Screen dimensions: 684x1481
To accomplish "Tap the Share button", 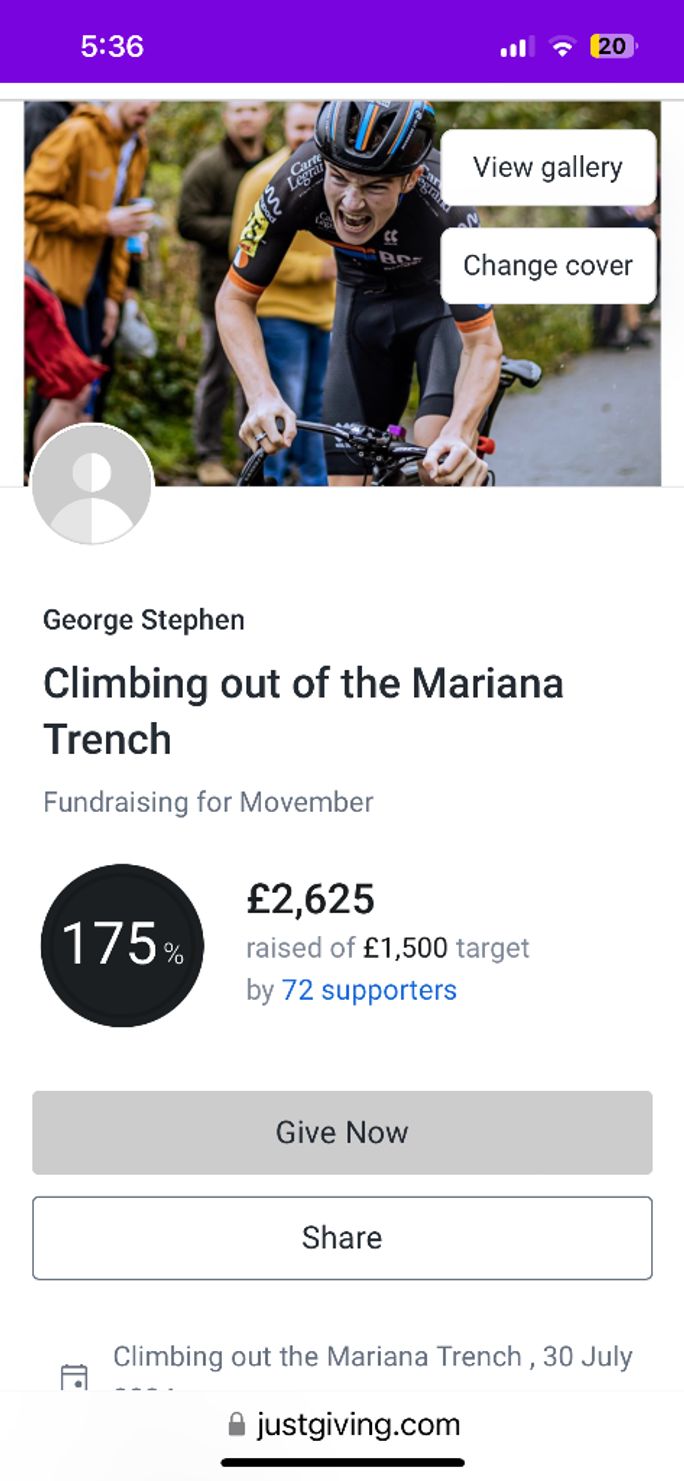I will point(342,1237).
